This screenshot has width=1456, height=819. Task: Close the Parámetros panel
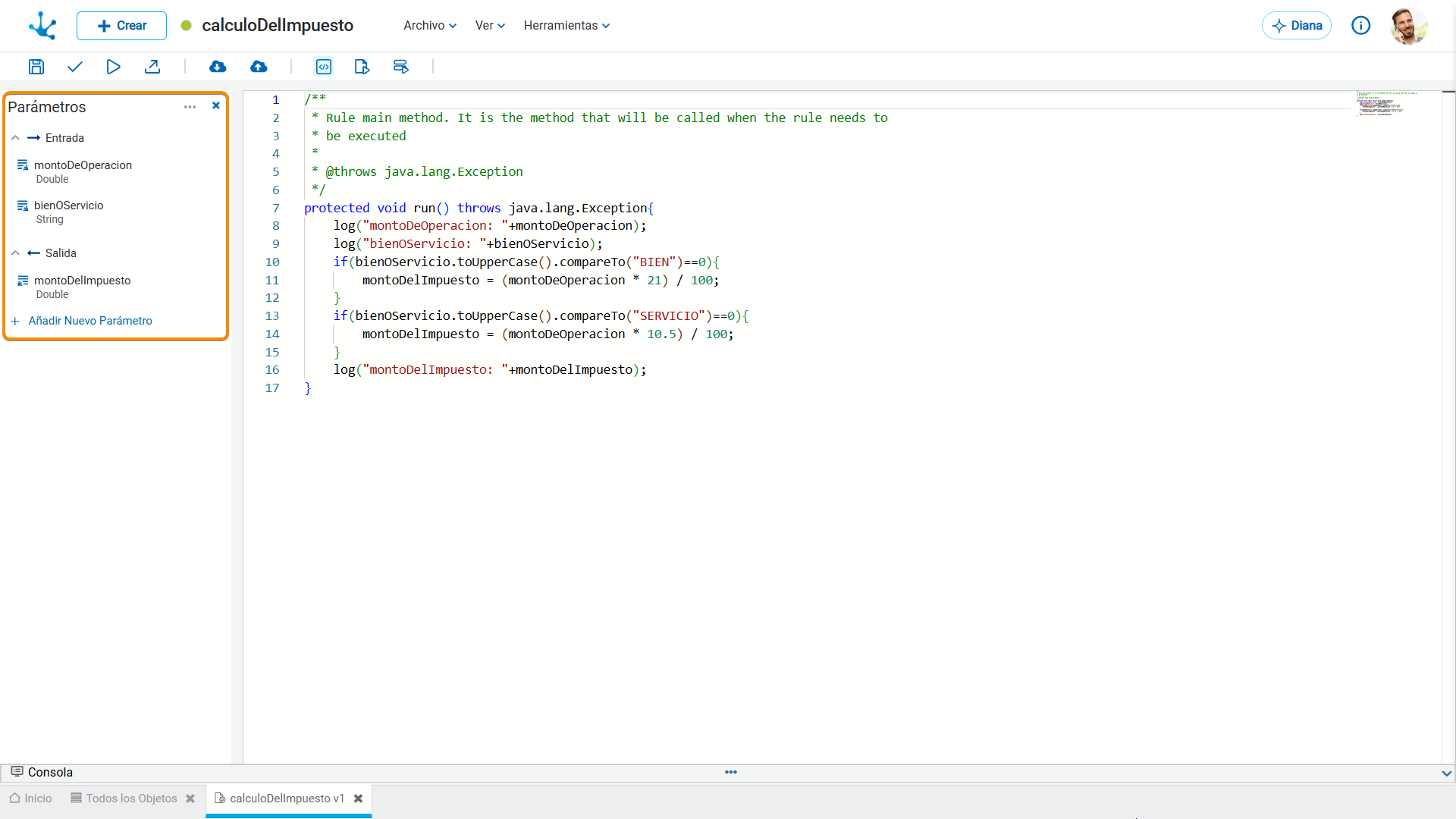click(216, 106)
